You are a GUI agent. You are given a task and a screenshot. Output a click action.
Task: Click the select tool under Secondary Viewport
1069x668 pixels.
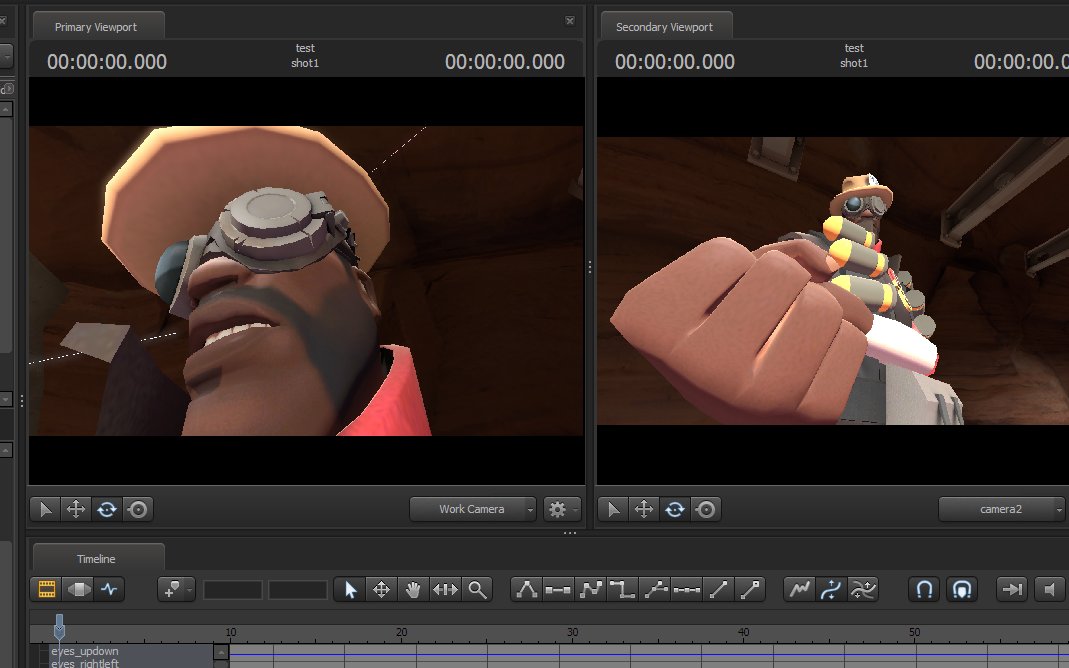614,509
